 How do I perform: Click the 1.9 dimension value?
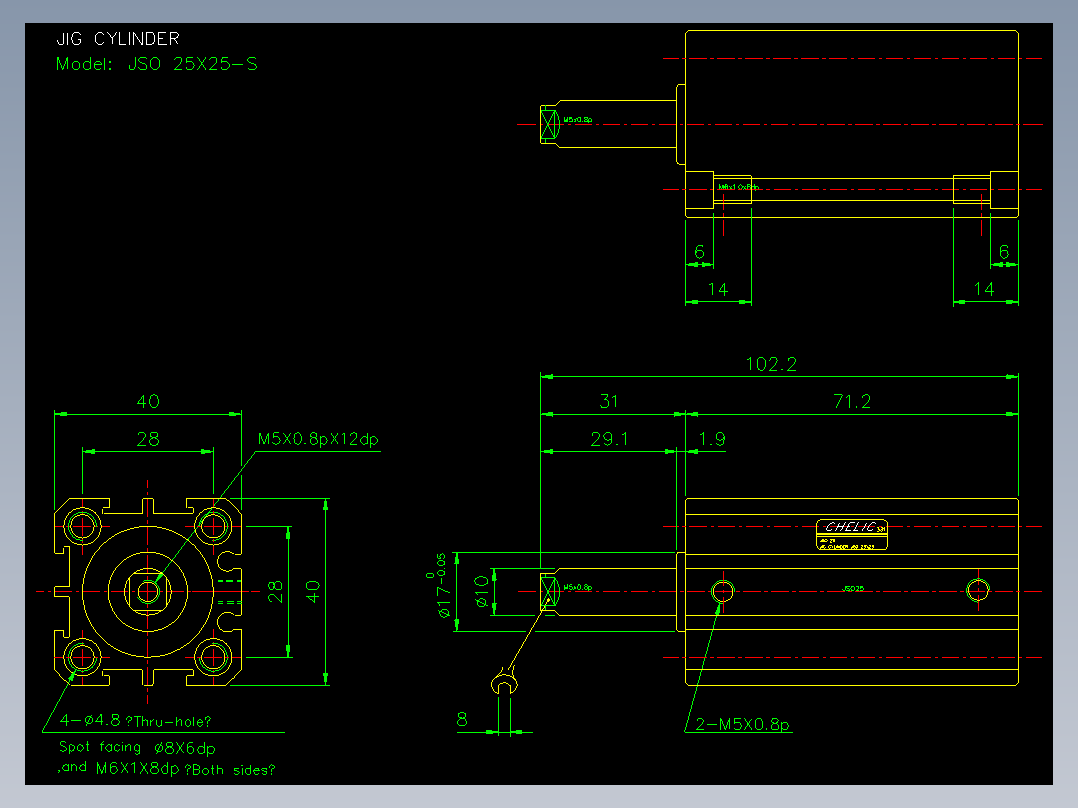712,439
